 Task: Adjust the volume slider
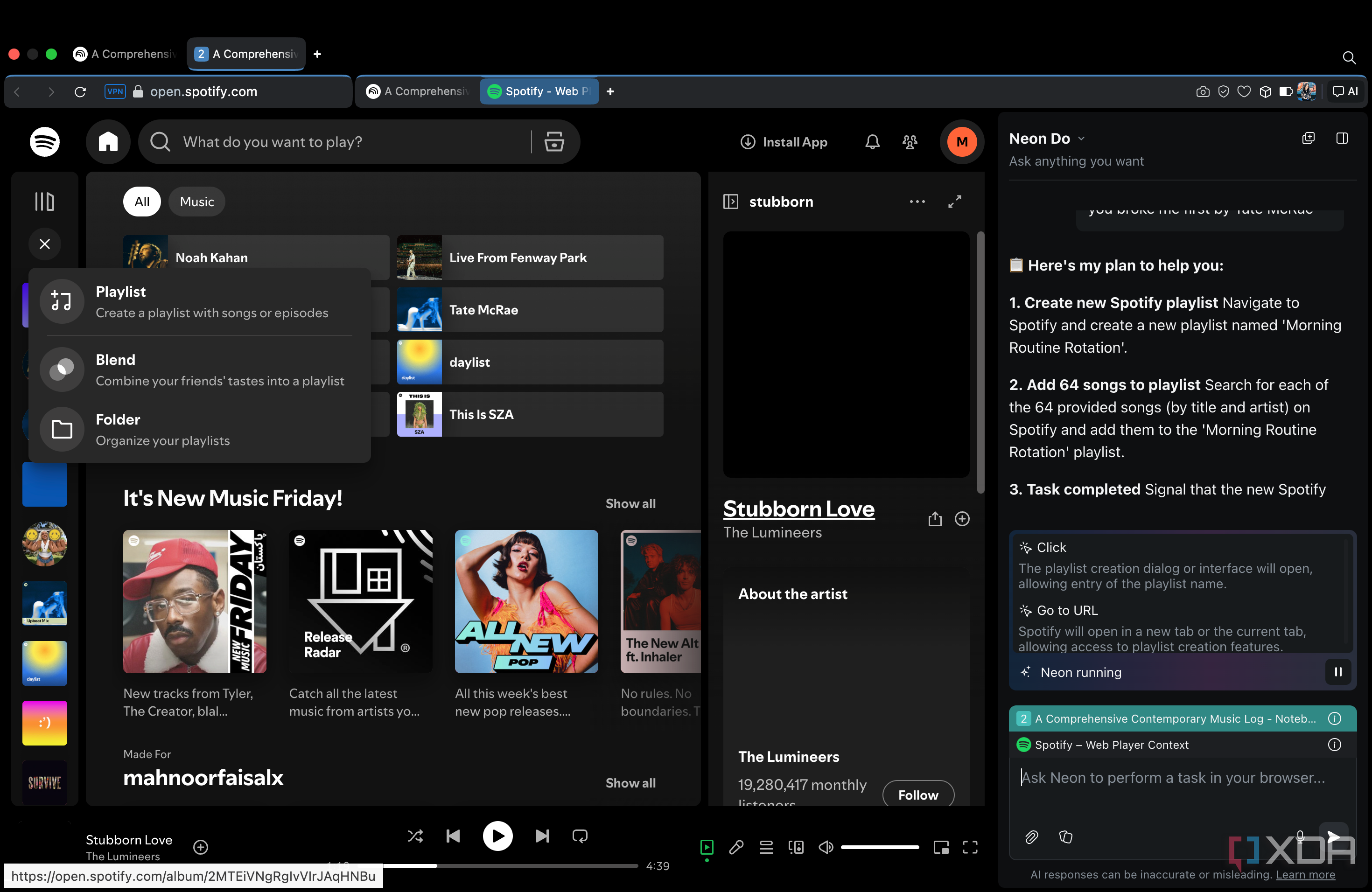pos(880,847)
